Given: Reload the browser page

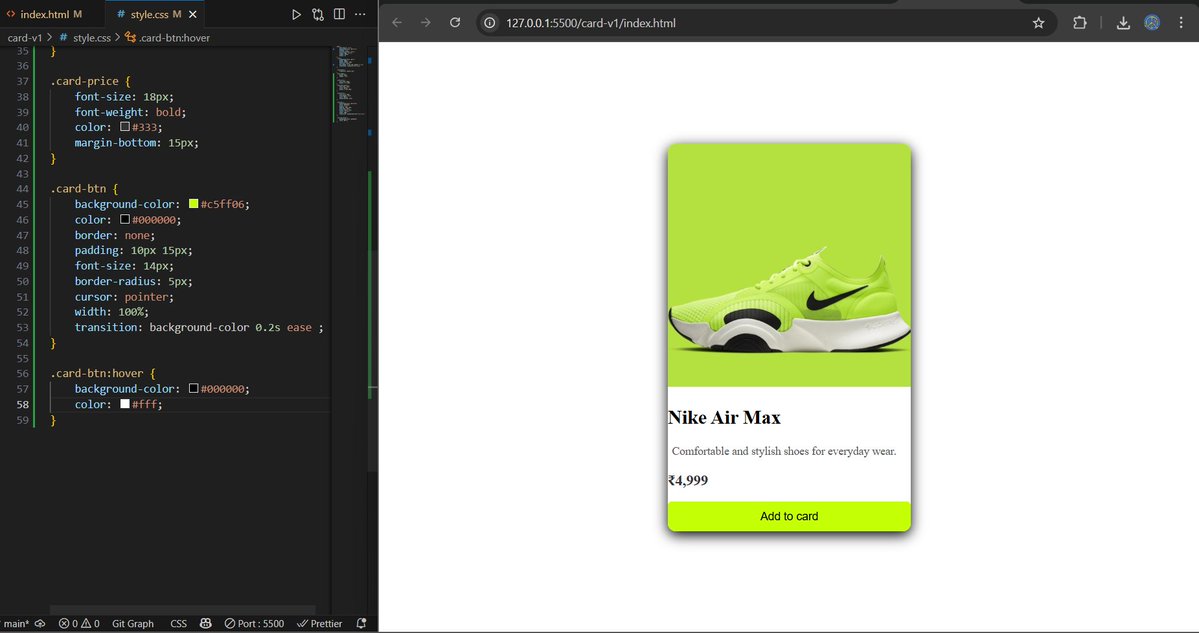Looking at the screenshot, I should 455,23.
